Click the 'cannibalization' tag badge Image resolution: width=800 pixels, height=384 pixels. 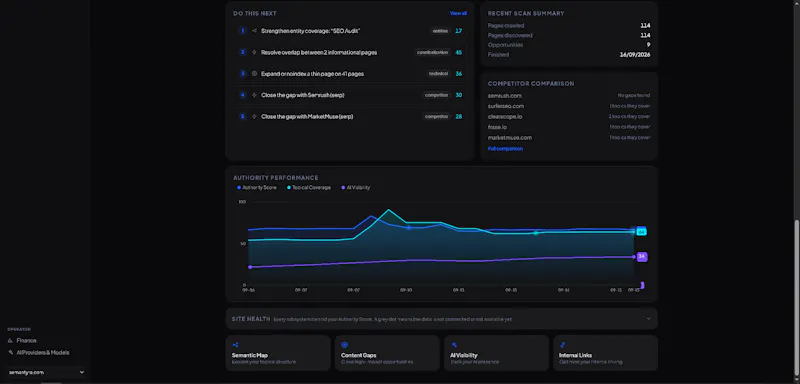tap(433, 53)
